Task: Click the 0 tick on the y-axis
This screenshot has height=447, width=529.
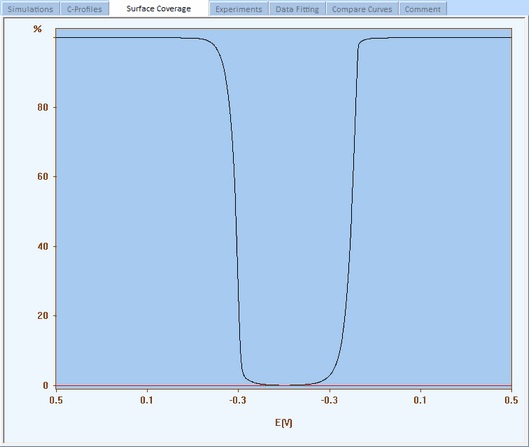Action: point(46,385)
